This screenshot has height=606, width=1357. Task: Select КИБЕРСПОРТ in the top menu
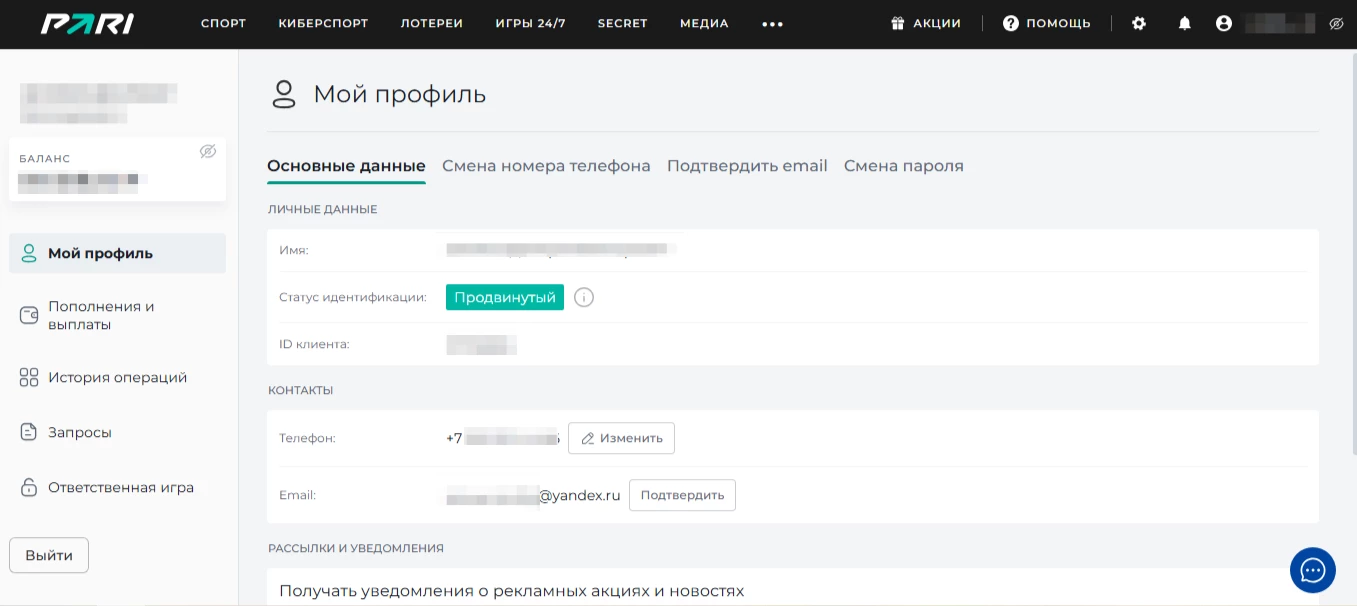point(323,23)
